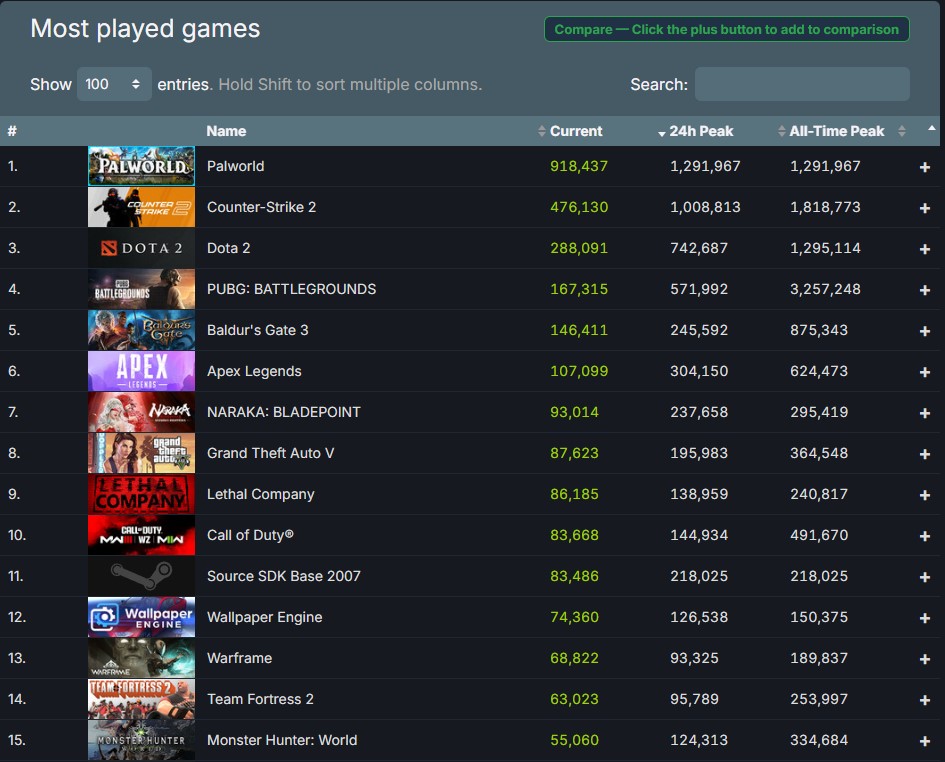Sort by All-Time Peak column
This screenshot has width=945, height=762.
pos(837,131)
